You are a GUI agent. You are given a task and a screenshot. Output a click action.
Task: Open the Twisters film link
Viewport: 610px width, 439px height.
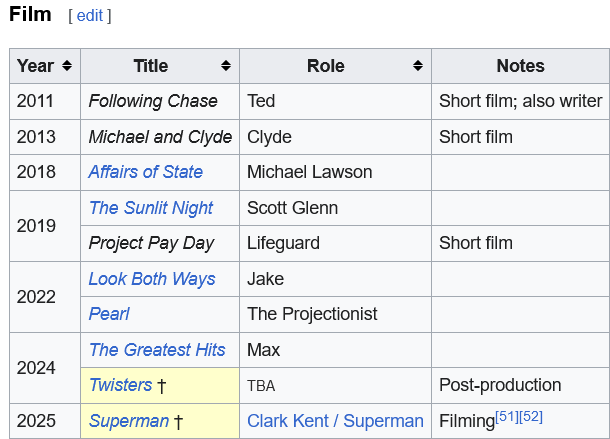click(x=120, y=385)
